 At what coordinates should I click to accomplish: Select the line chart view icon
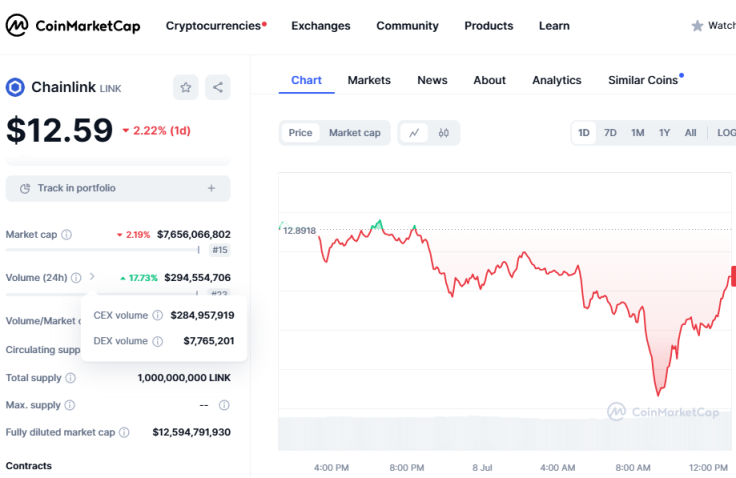tap(414, 133)
